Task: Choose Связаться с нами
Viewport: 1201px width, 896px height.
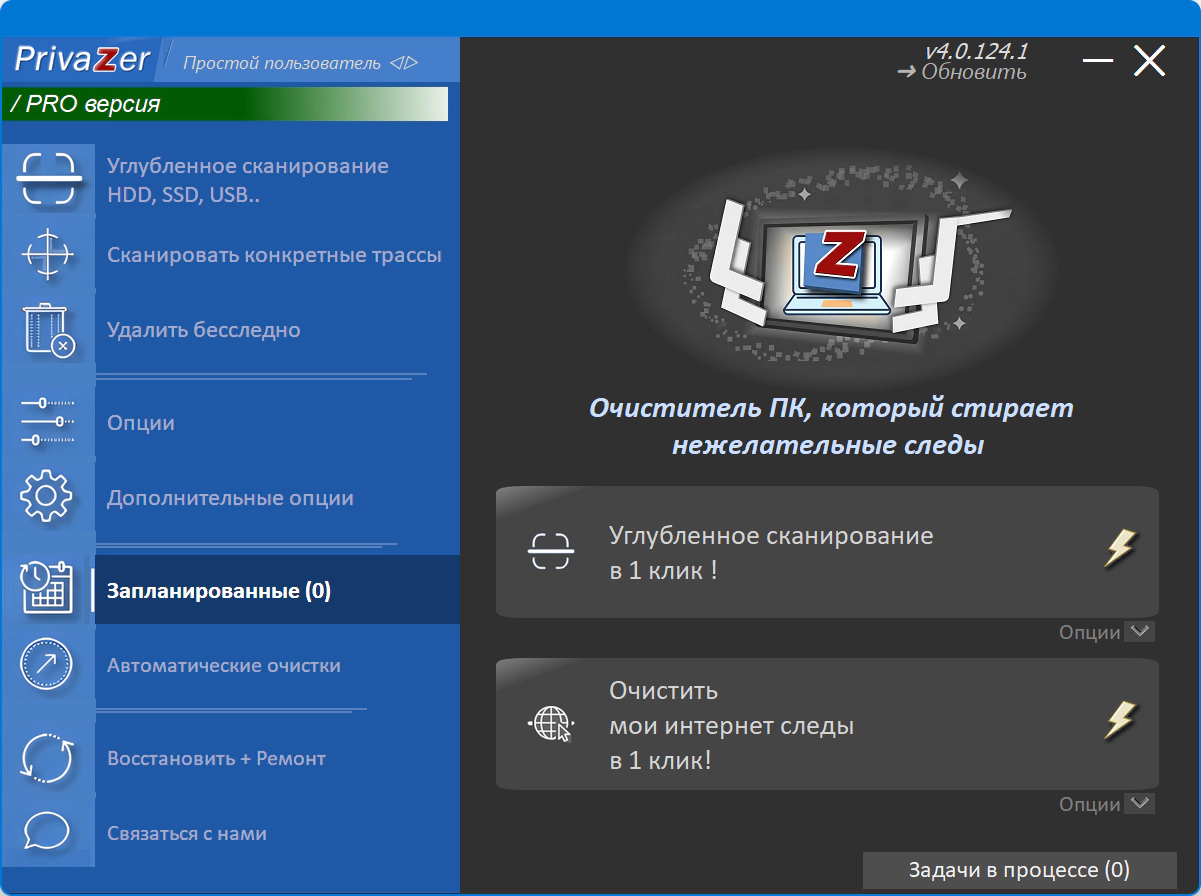Action: tap(187, 833)
